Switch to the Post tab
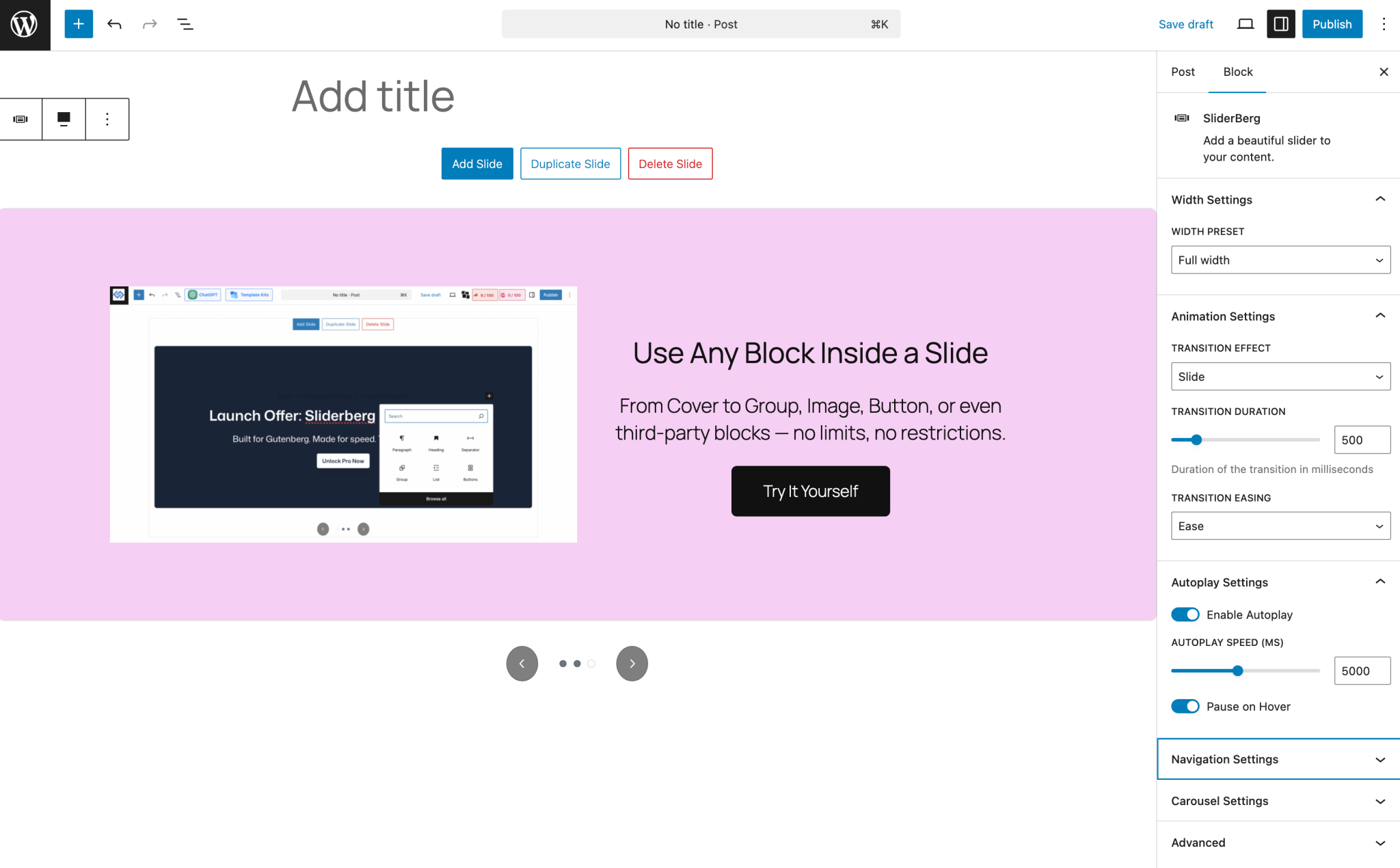1400x868 pixels. [x=1183, y=72]
